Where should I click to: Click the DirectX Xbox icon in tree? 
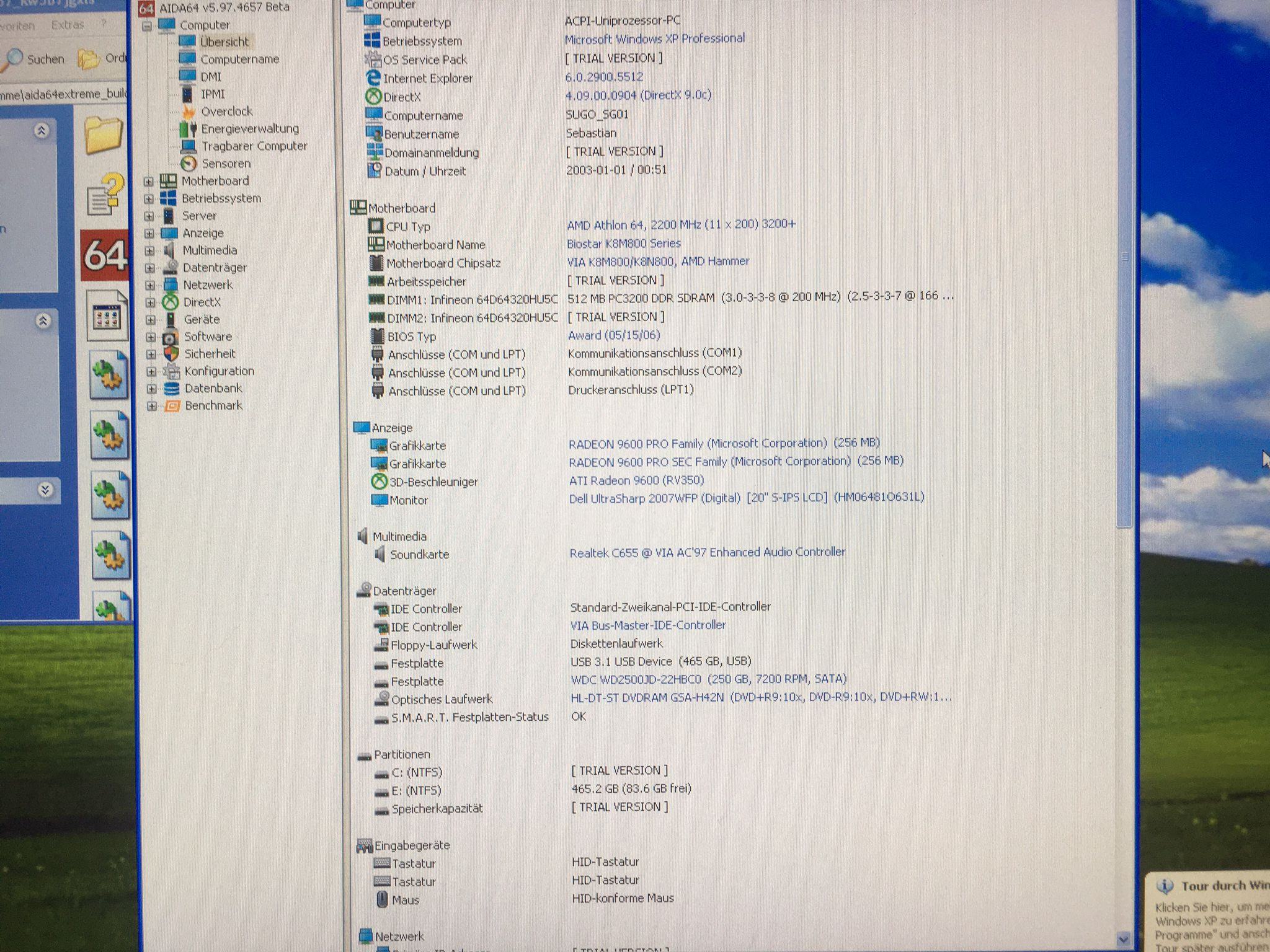171,302
